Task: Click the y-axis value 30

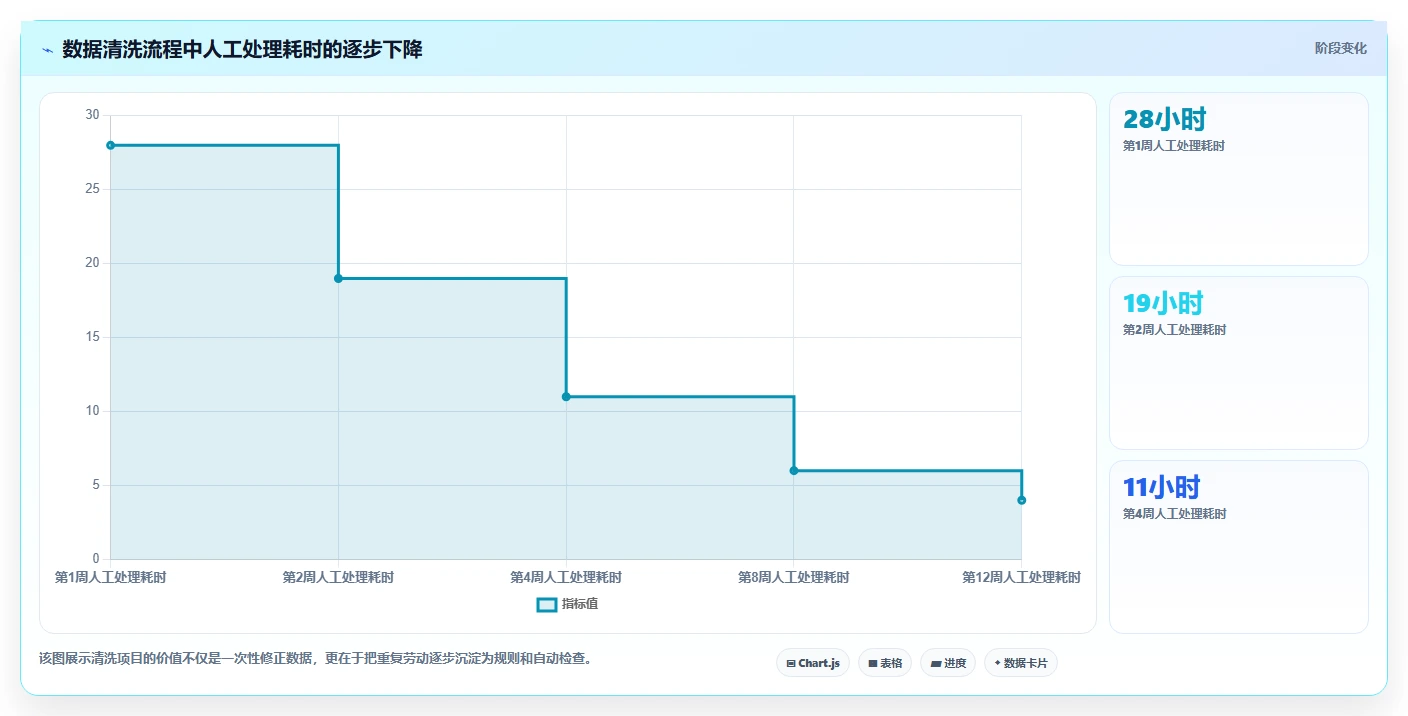Action: (x=93, y=115)
